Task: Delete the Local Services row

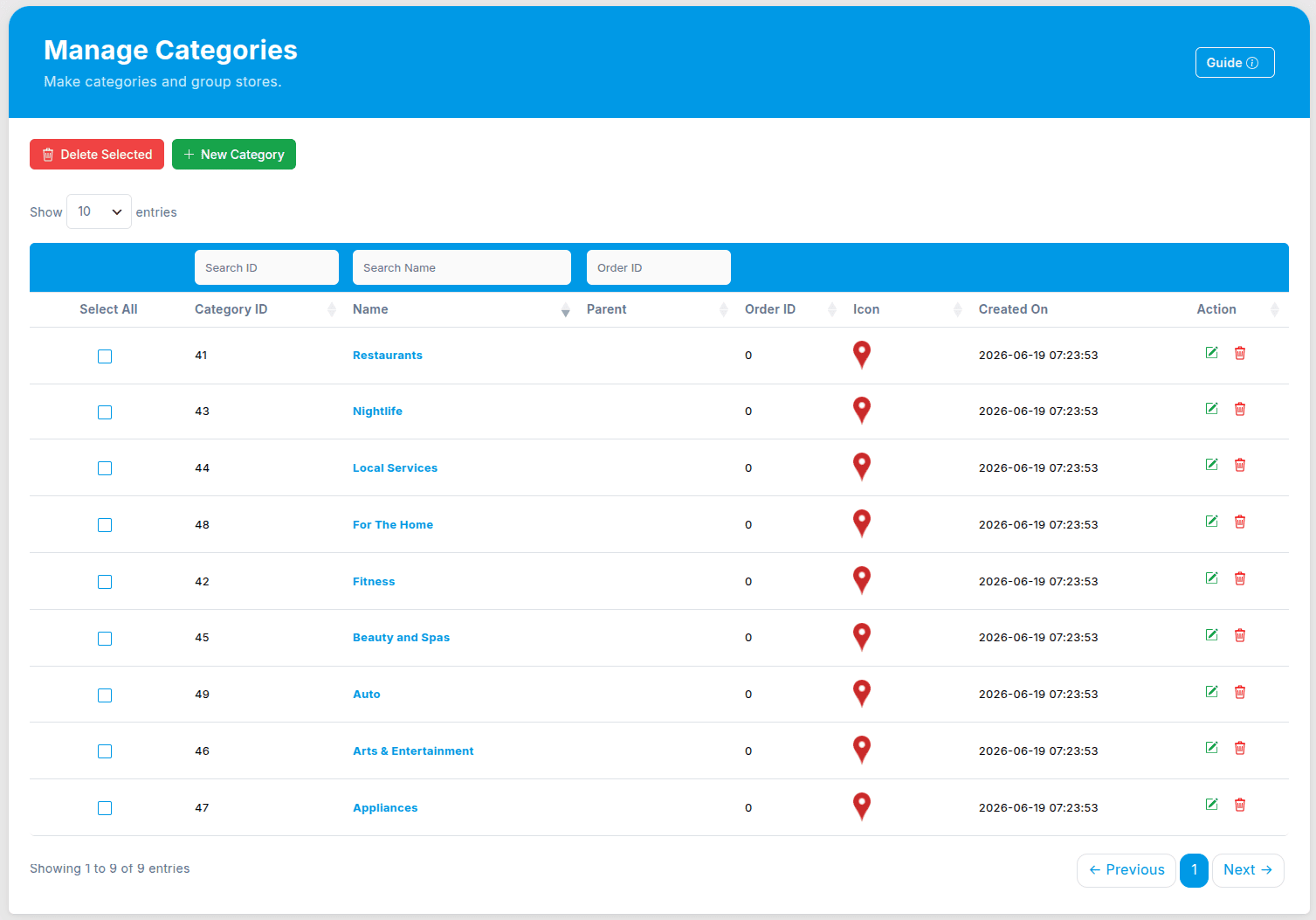Action: point(1240,465)
